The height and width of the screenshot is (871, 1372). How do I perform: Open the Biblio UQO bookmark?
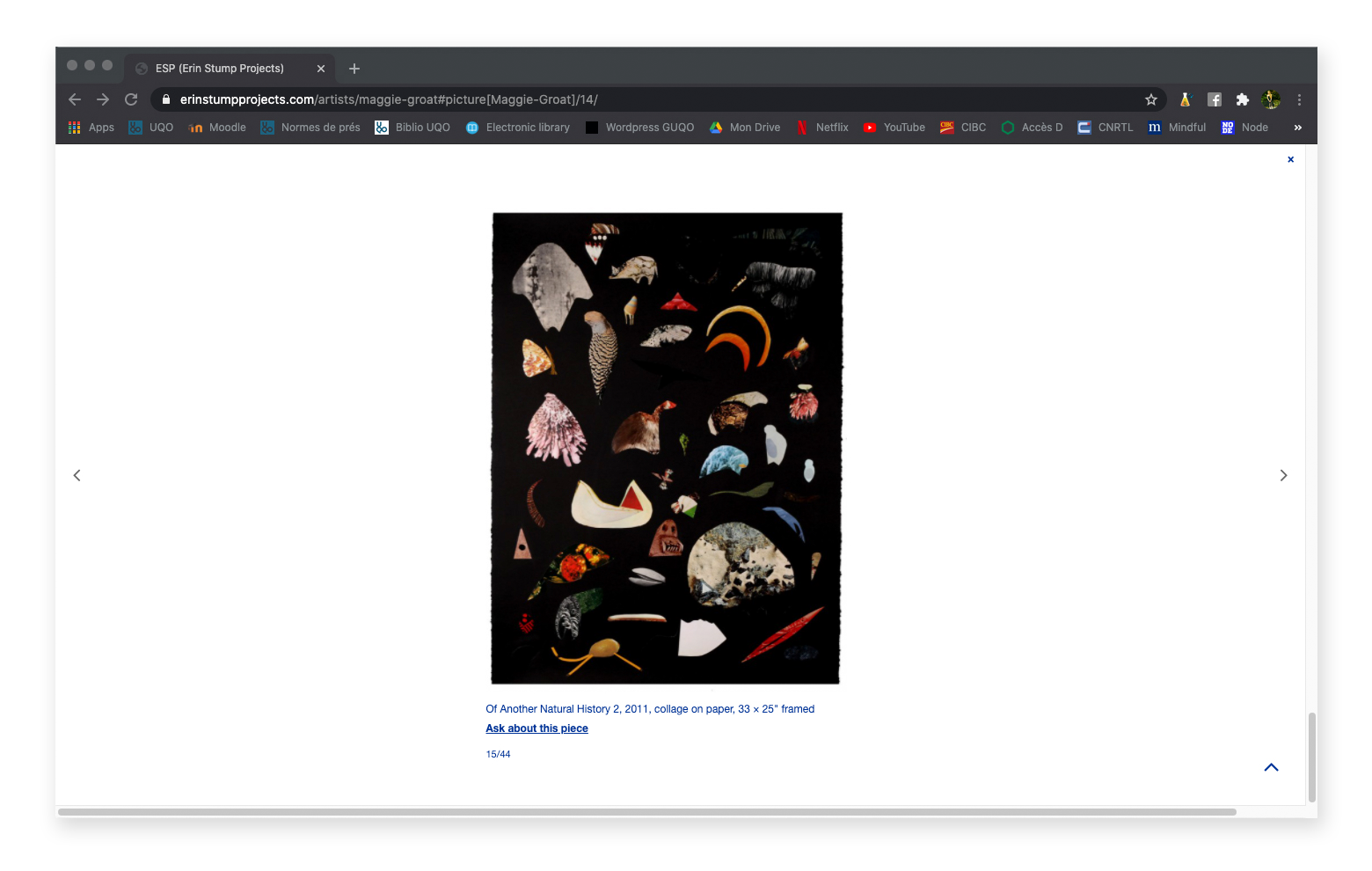click(412, 128)
